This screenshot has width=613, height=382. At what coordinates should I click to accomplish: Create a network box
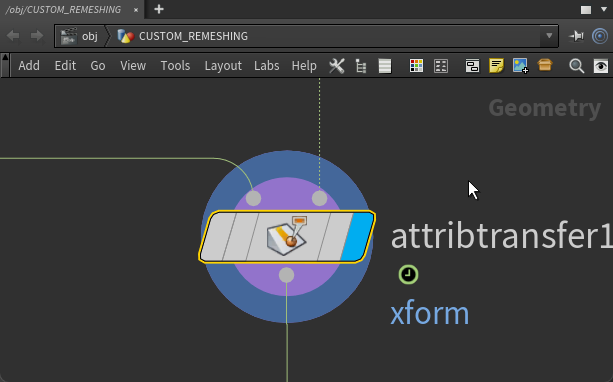472,66
